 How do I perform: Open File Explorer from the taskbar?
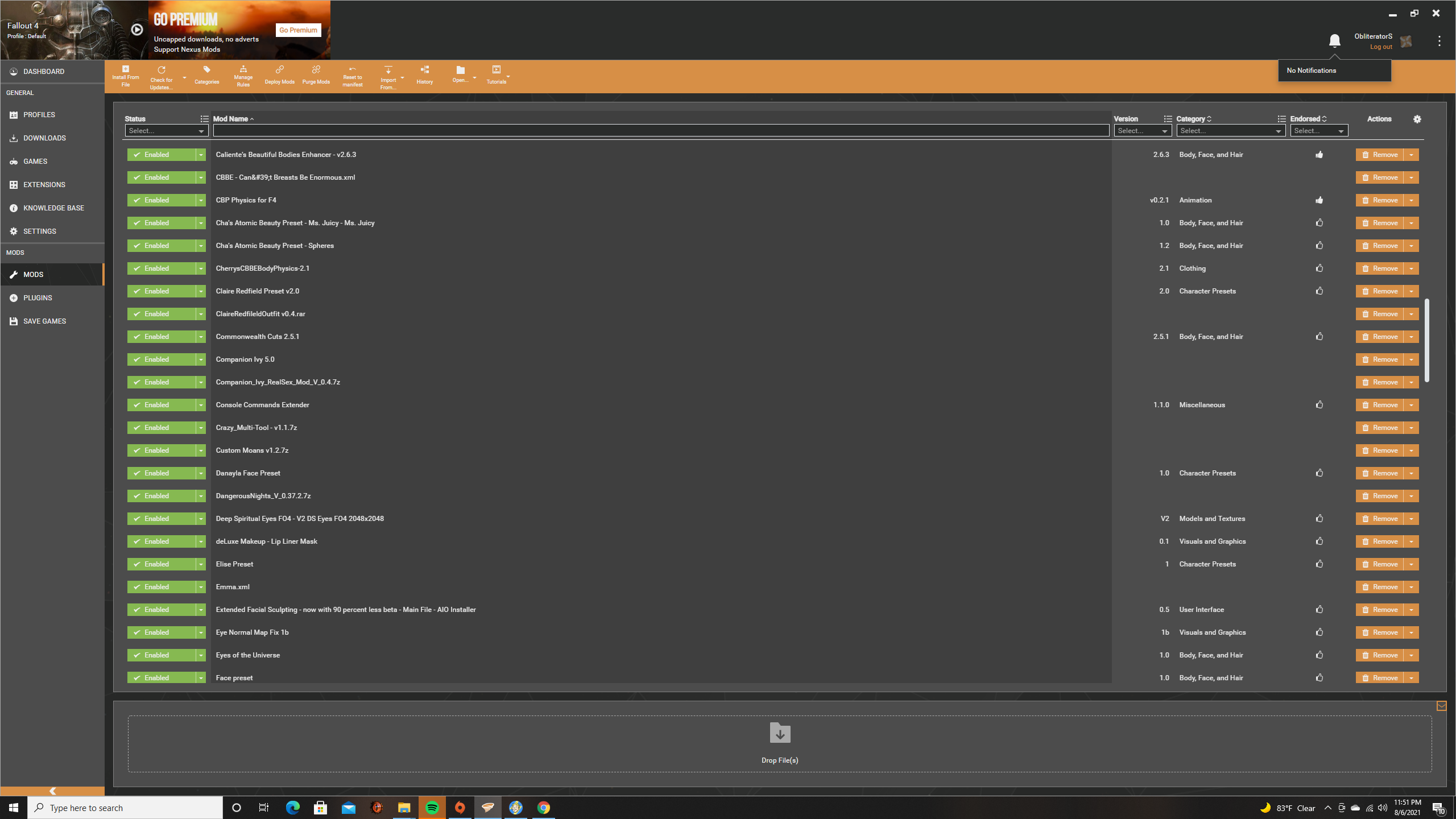coord(404,808)
